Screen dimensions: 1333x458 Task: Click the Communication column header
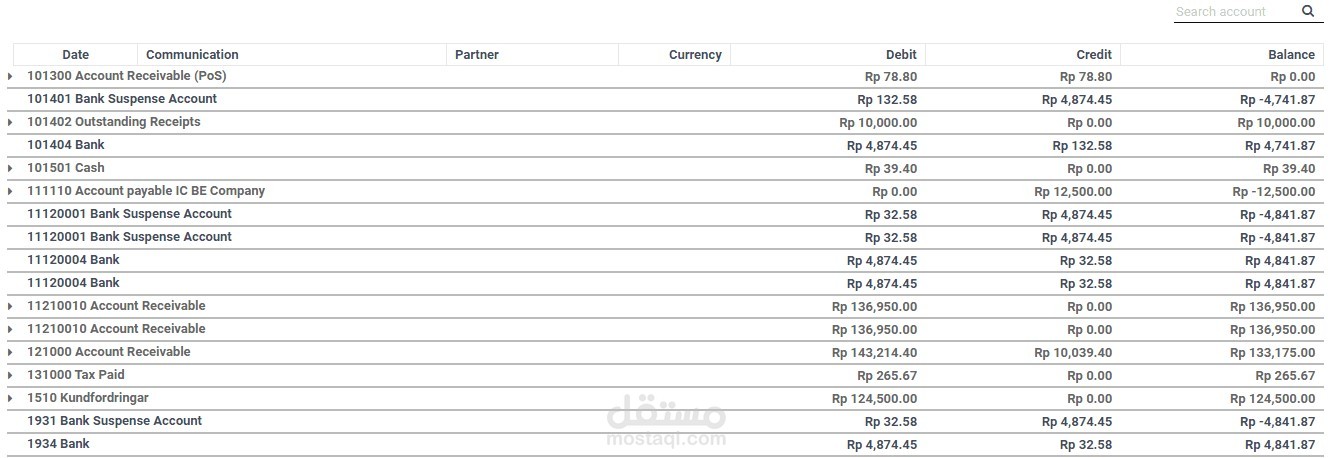pos(192,55)
